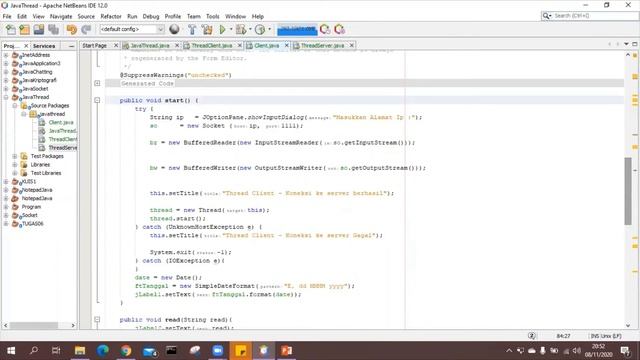Open the Source menu
Screen dimensions: 640x360
(86, 16)
